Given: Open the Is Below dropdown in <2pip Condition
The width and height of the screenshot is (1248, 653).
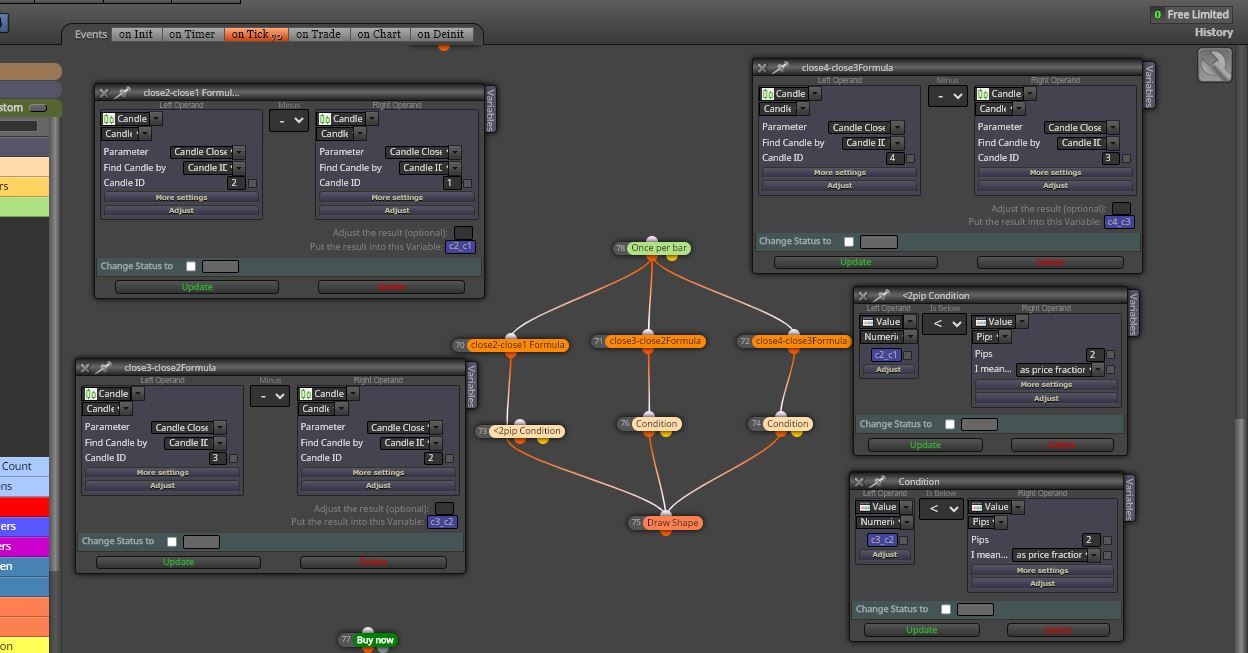Looking at the screenshot, I should (x=944, y=324).
